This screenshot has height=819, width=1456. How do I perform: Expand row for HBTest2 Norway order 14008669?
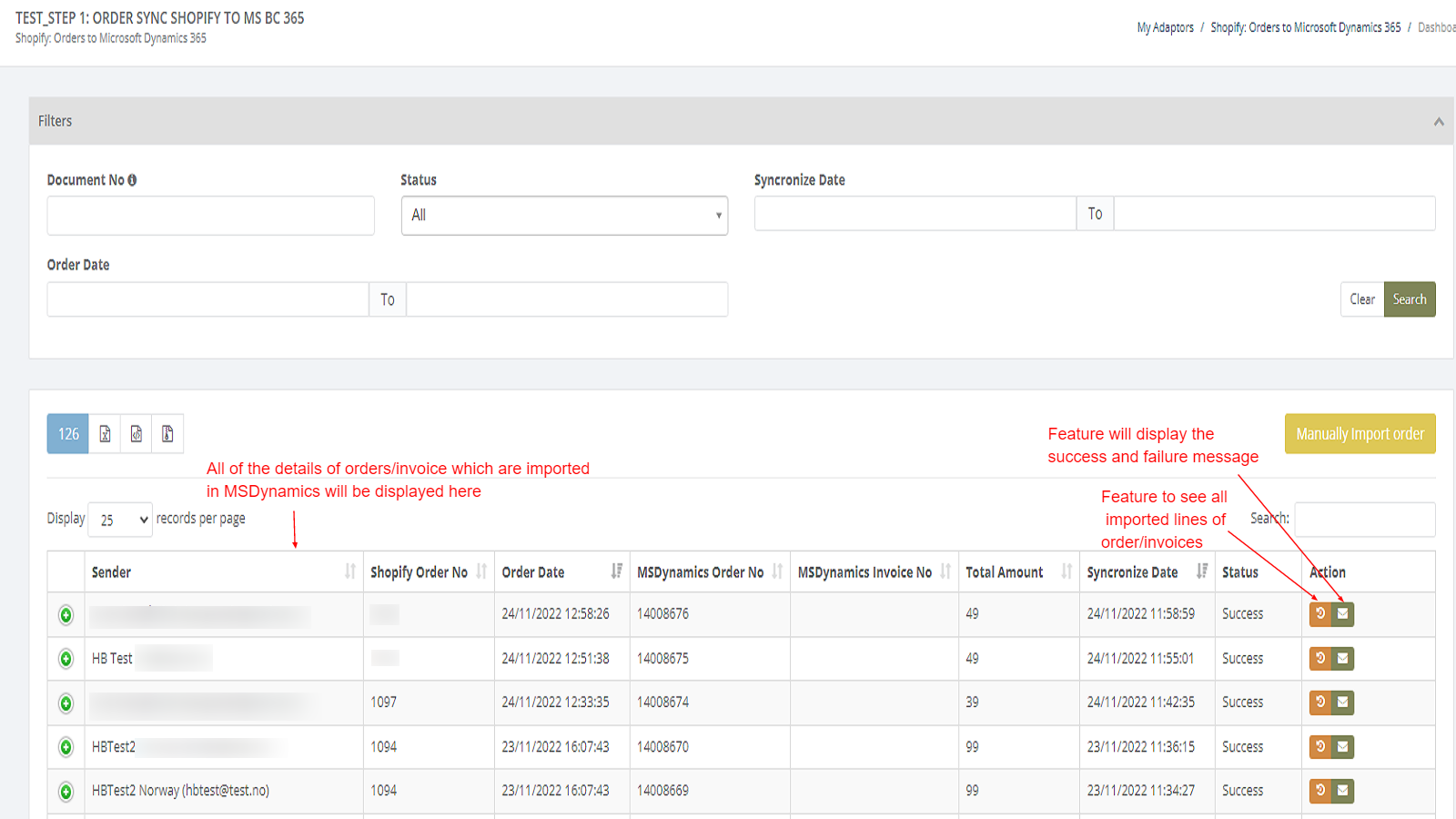(66, 792)
